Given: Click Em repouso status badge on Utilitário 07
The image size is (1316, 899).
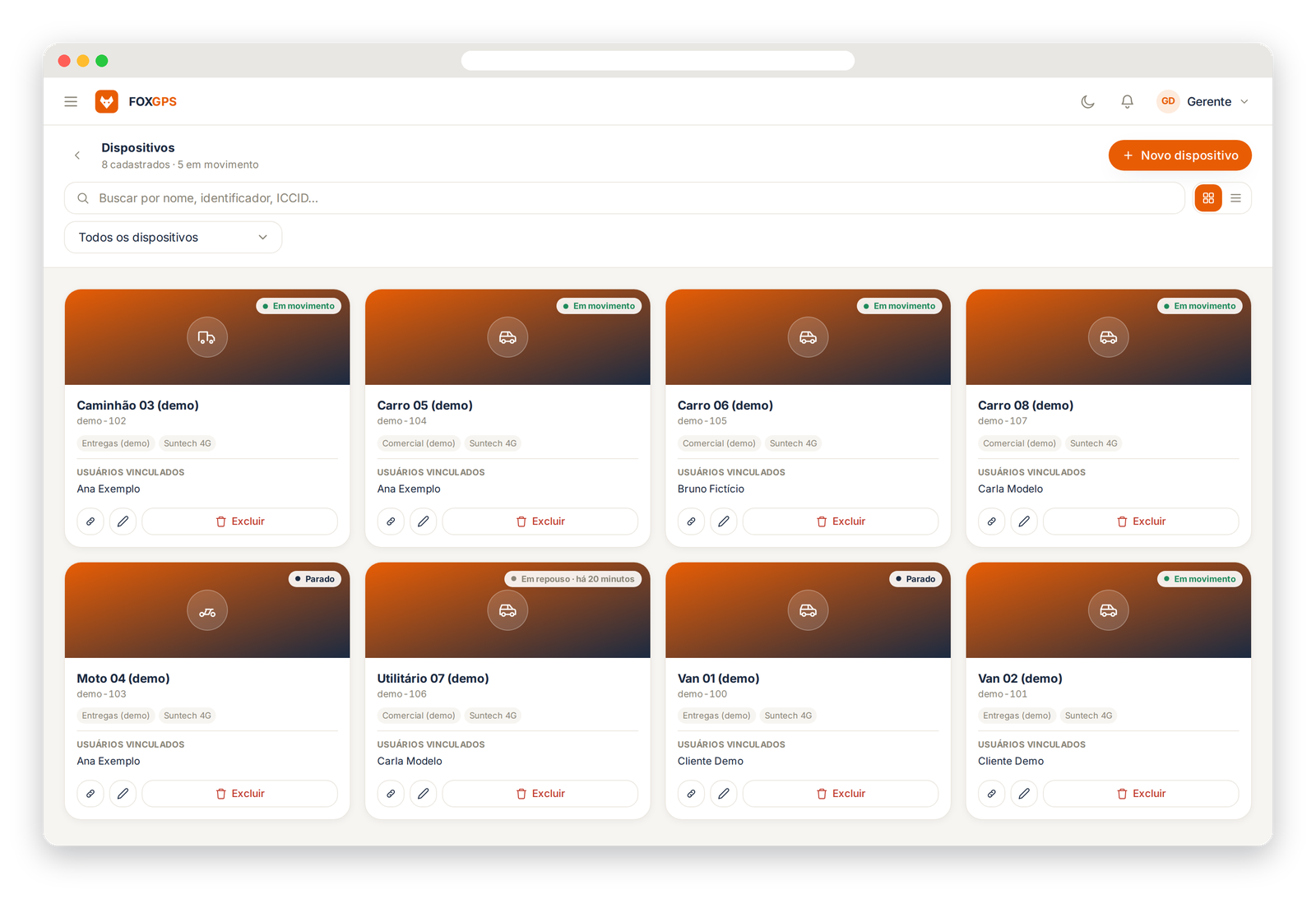Looking at the screenshot, I should 572,579.
